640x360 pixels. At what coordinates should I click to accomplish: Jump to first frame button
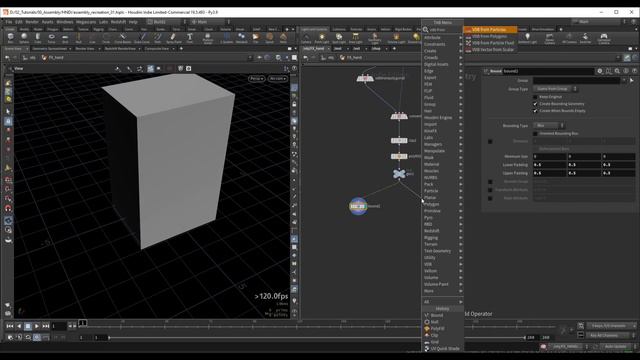tap(10, 326)
